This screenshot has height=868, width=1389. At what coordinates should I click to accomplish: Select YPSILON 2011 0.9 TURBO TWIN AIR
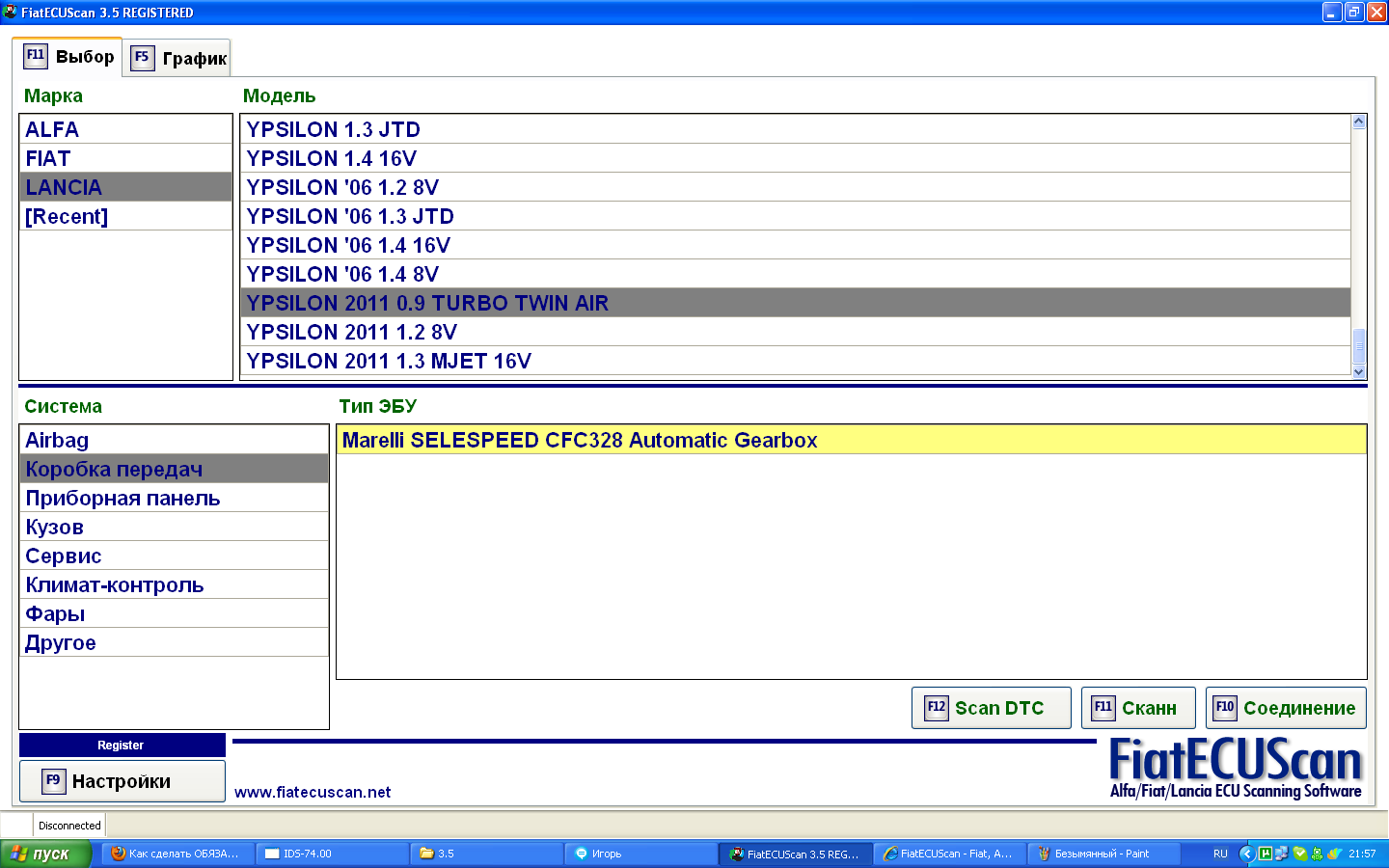click(796, 303)
